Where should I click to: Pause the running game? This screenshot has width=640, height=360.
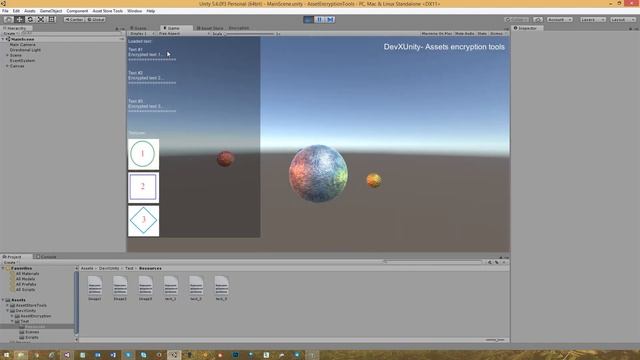pyautogui.click(x=319, y=19)
